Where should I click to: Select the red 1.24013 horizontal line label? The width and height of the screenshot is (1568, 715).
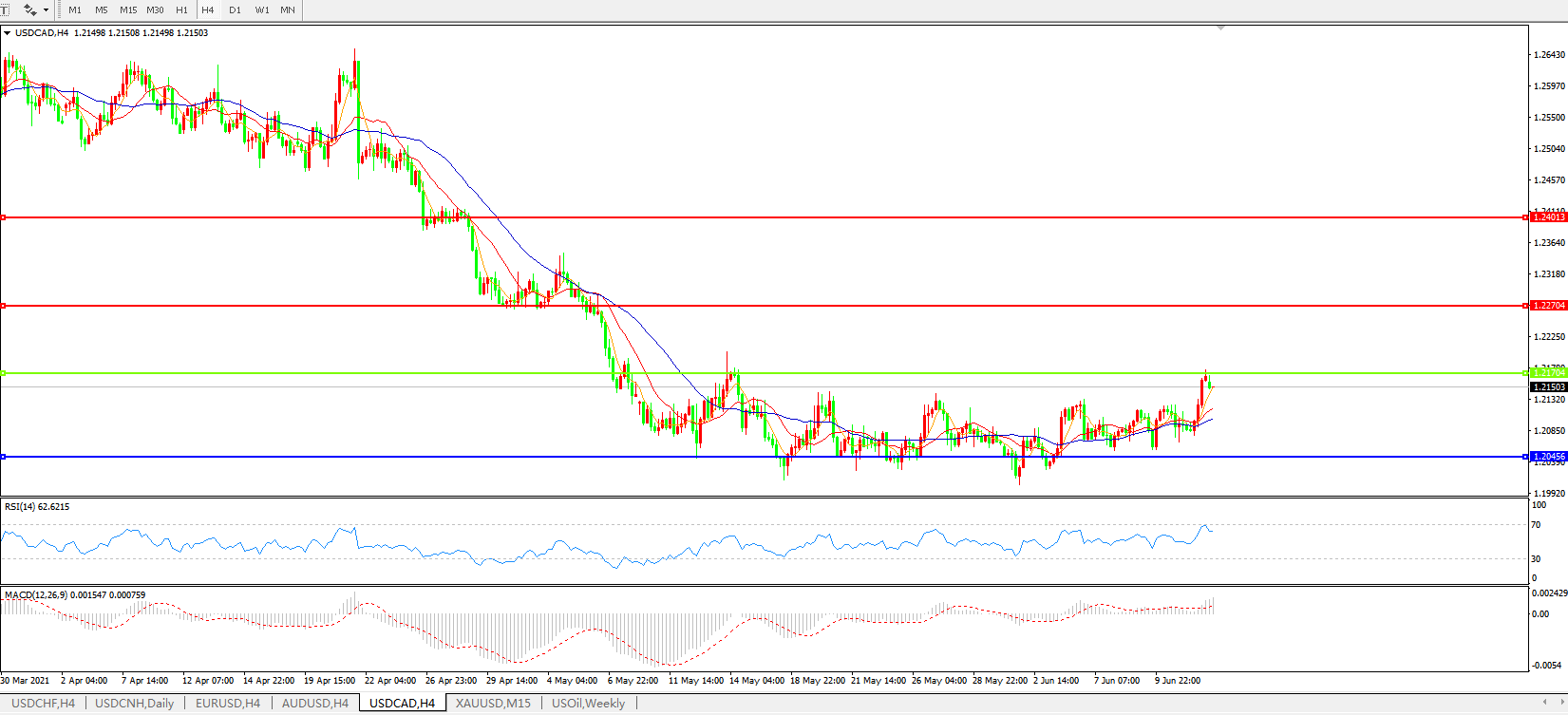click(1549, 217)
